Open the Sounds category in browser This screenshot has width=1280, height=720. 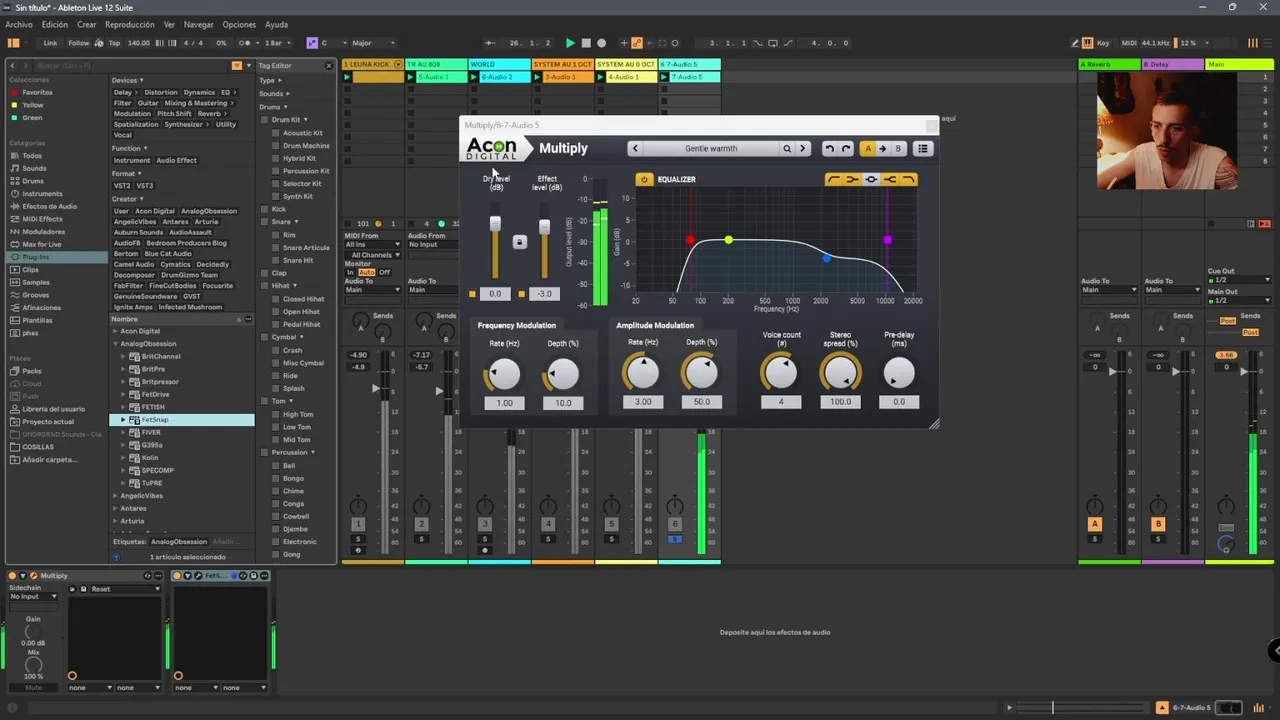pos(34,168)
